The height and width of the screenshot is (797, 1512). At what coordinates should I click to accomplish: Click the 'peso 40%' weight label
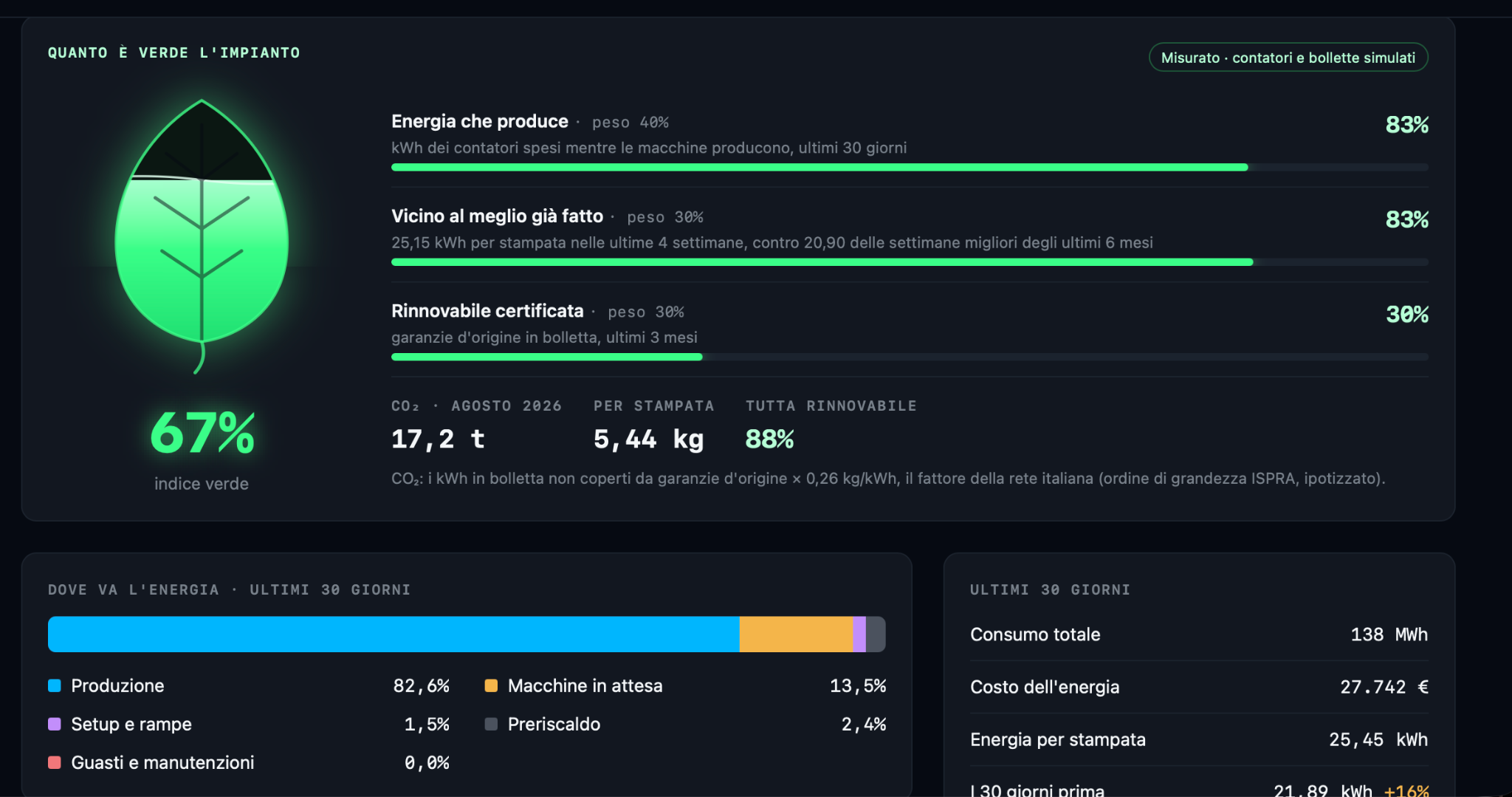pos(630,123)
